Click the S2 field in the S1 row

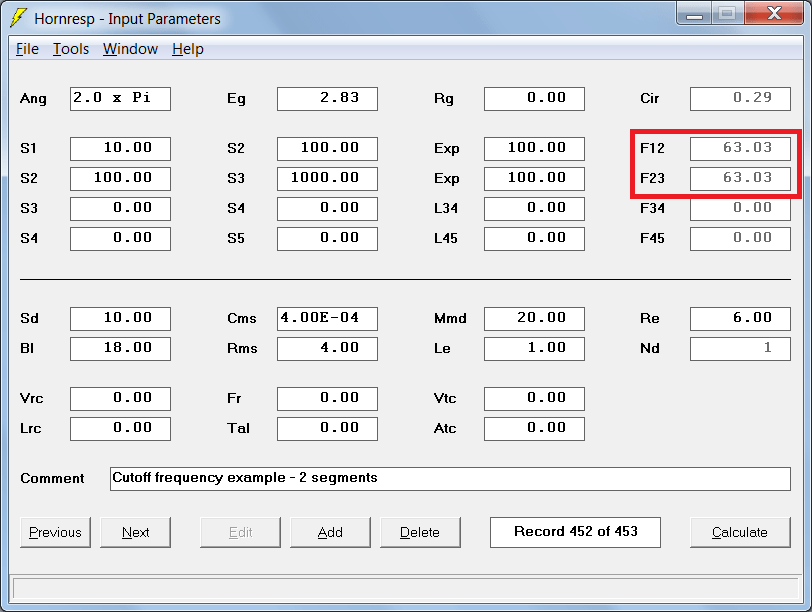(x=327, y=149)
